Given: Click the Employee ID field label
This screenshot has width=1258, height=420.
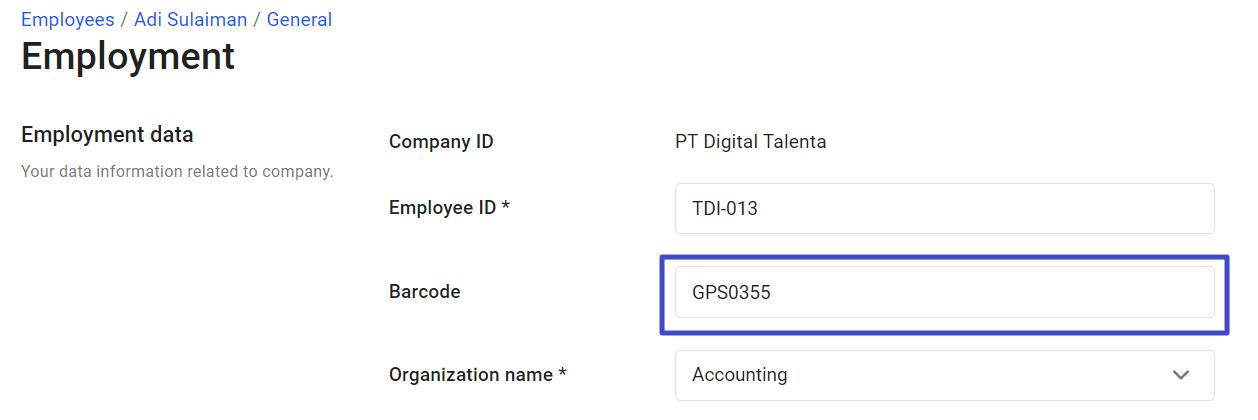Looking at the screenshot, I should click(x=443, y=208).
